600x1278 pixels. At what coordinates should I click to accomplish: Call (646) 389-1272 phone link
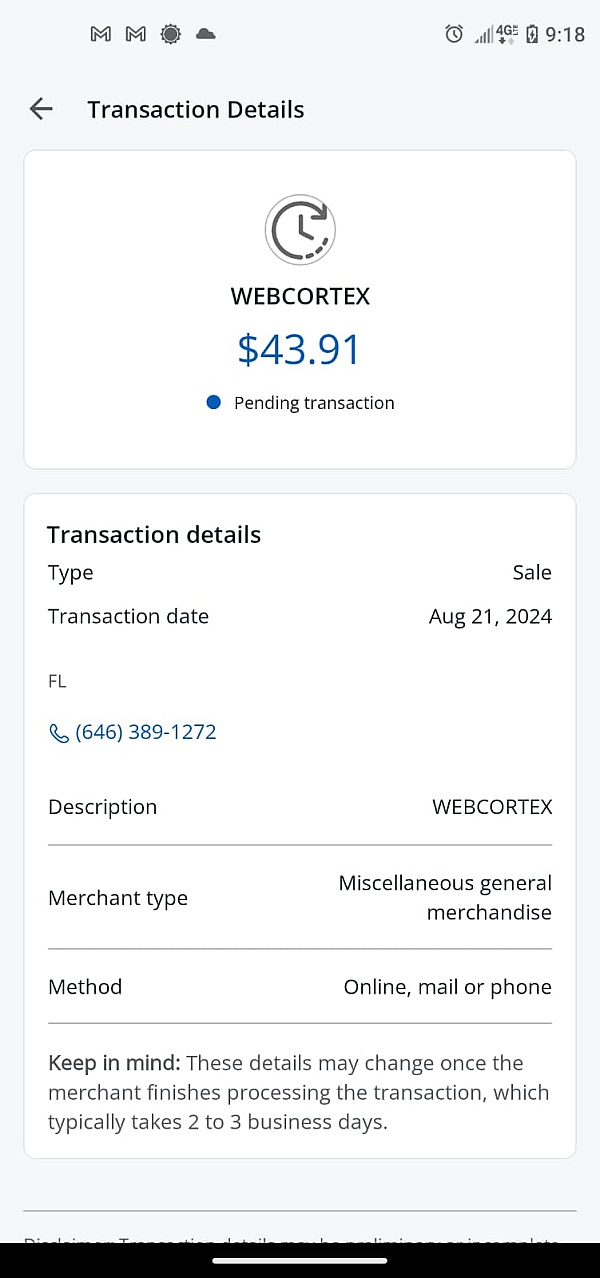[146, 732]
